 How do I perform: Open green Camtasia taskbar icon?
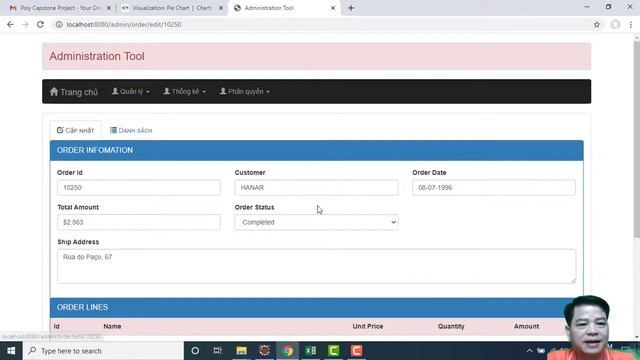(x=333, y=351)
